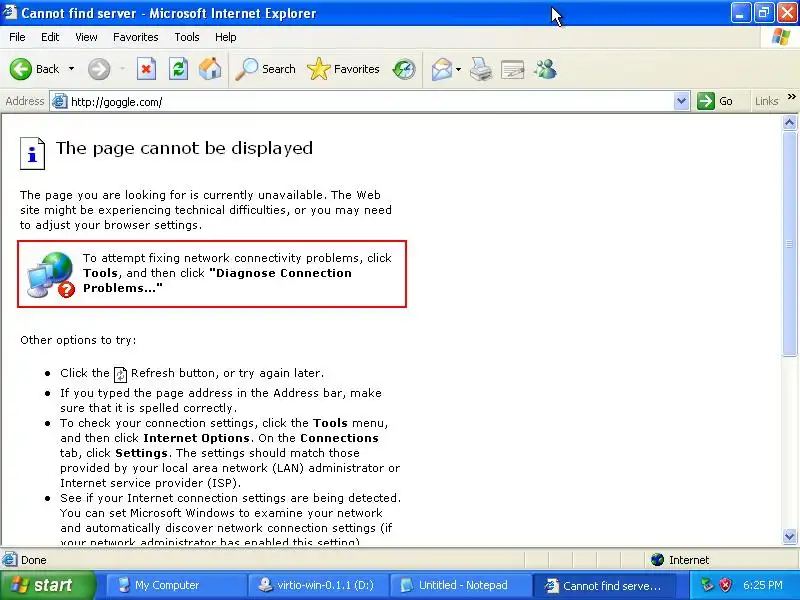Click the 6:25 PM clock
This screenshot has width=800, height=600.
[x=763, y=585]
